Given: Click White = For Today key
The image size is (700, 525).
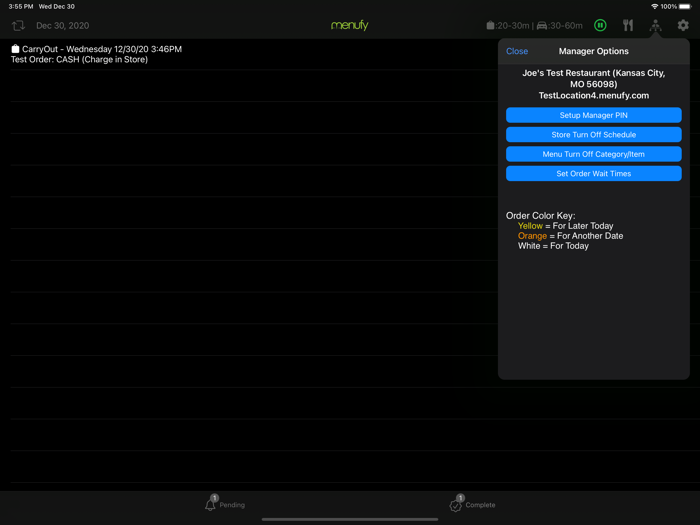Looking at the screenshot, I should coord(553,246).
